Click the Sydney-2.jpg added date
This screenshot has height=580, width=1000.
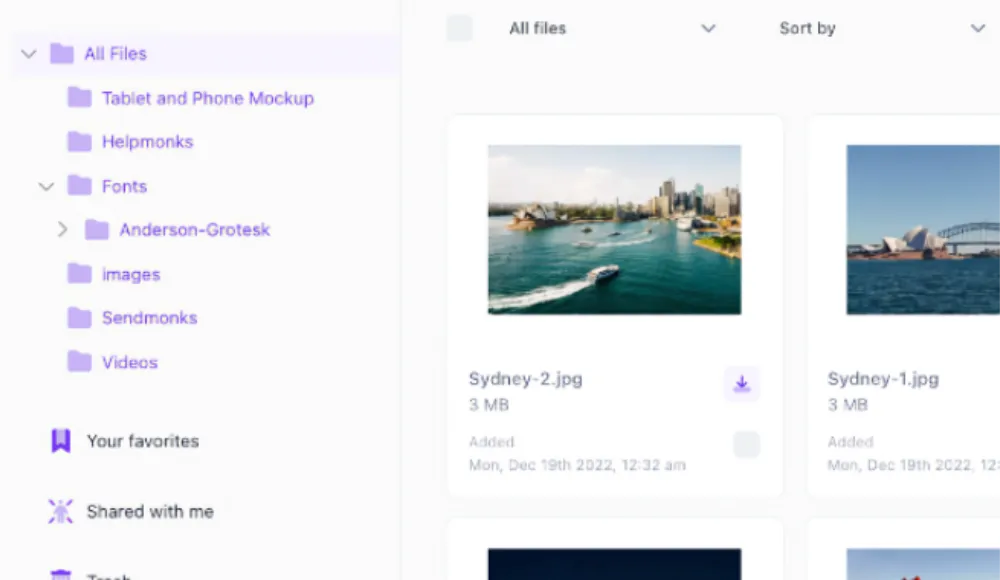(x=577, y=465)
